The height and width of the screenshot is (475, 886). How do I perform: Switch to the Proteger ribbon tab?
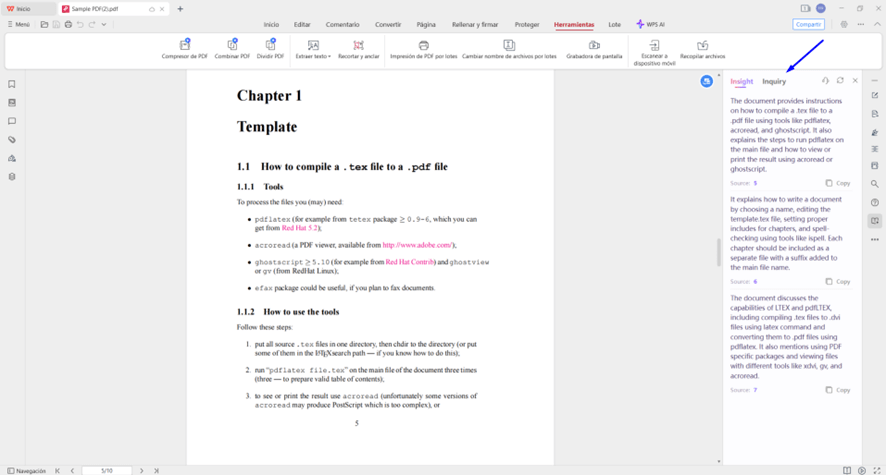[527, 24]
